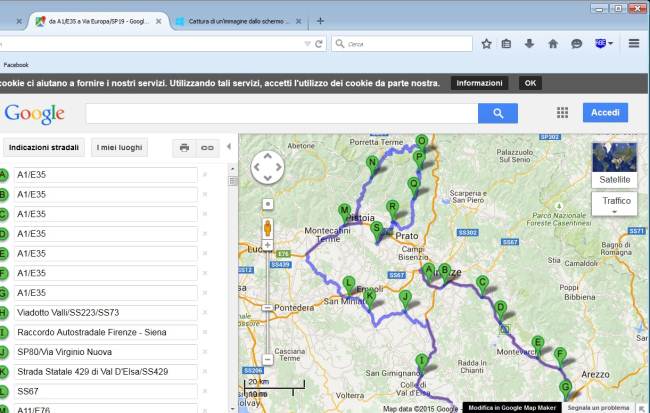Viewport: 650px width, 413px height.
Task: Collapse the directions side panel arrow
Action: coord(228,148)
